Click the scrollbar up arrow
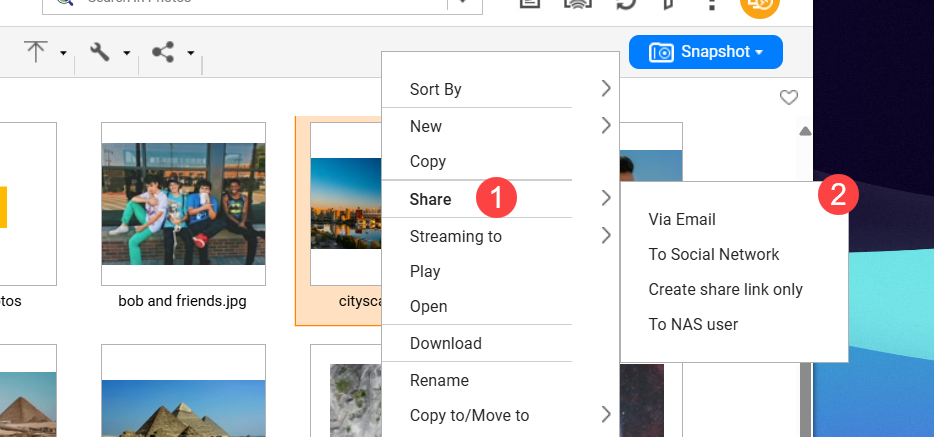The image size is (934, 437). tap(805, 131)
